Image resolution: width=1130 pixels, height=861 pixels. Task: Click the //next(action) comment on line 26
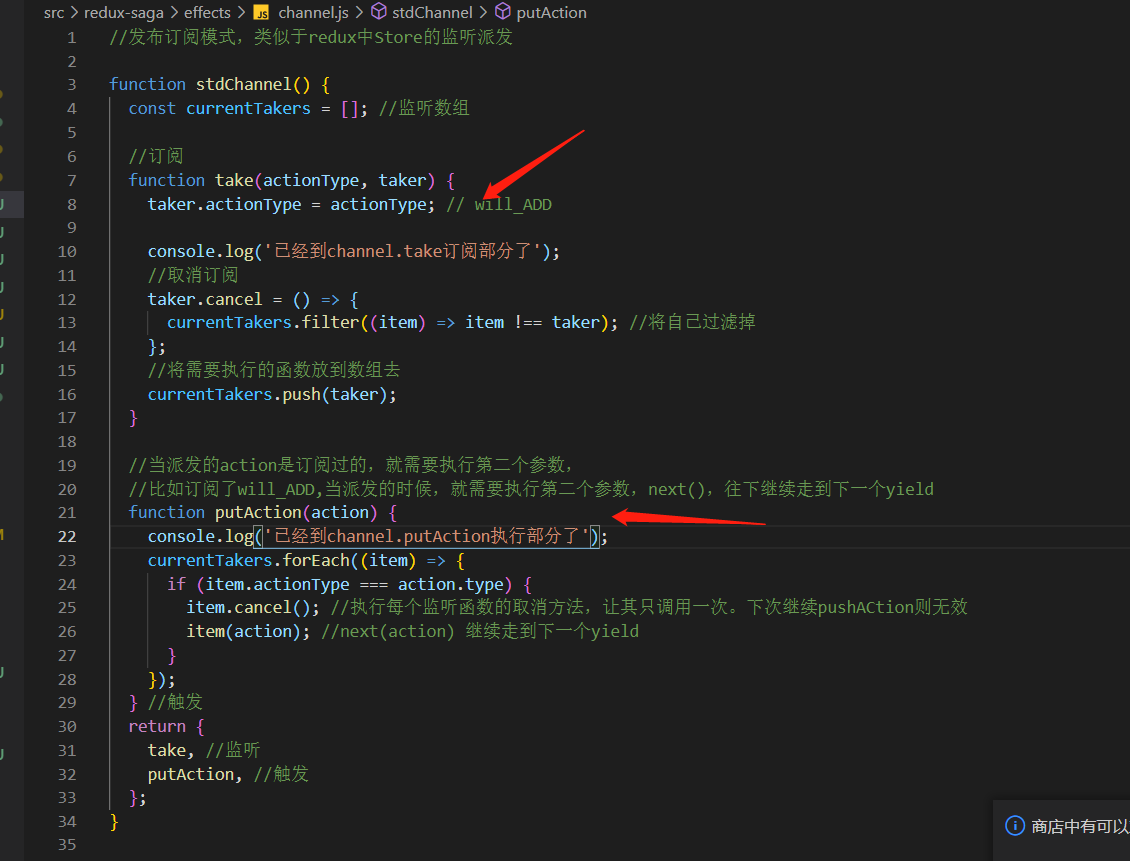coord(480,631)
